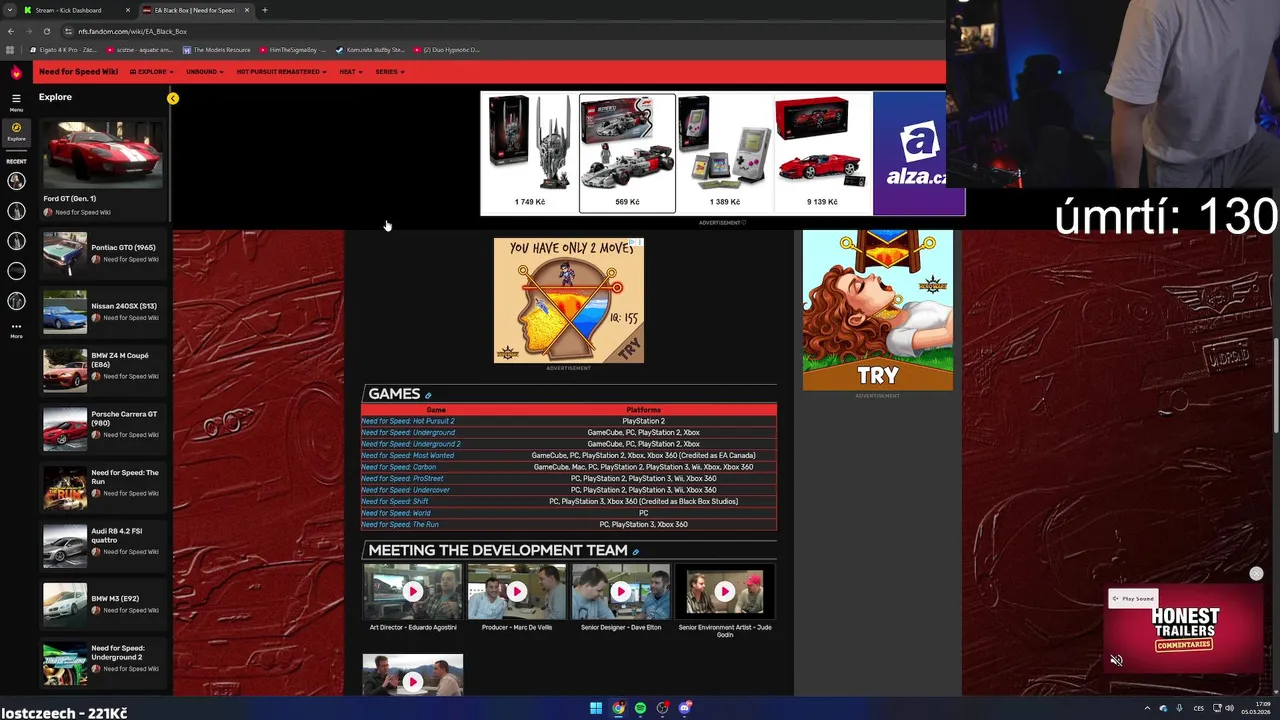Edit the Meeting the Development Team section
1280x720 pixels.
(x=635, y=551)
